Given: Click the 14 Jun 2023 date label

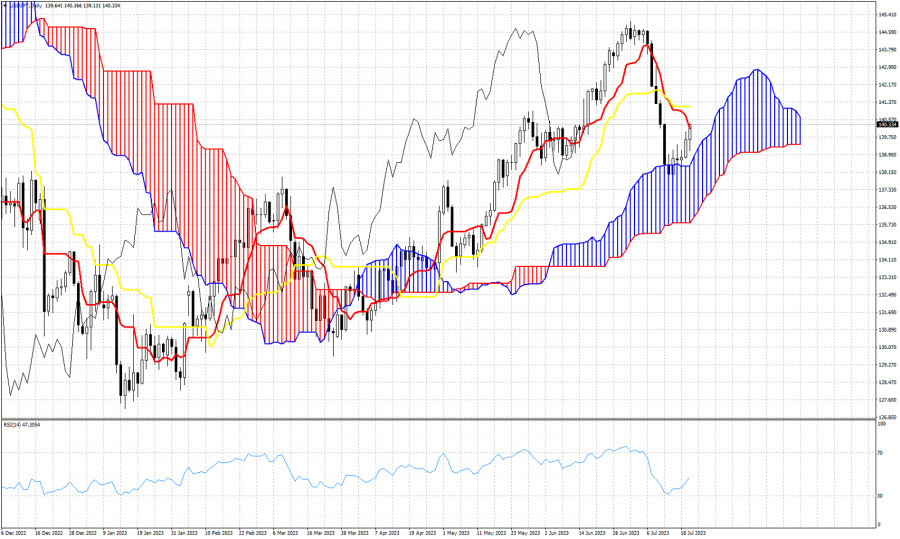Looking at the screenshot, I should pos(591,533).
